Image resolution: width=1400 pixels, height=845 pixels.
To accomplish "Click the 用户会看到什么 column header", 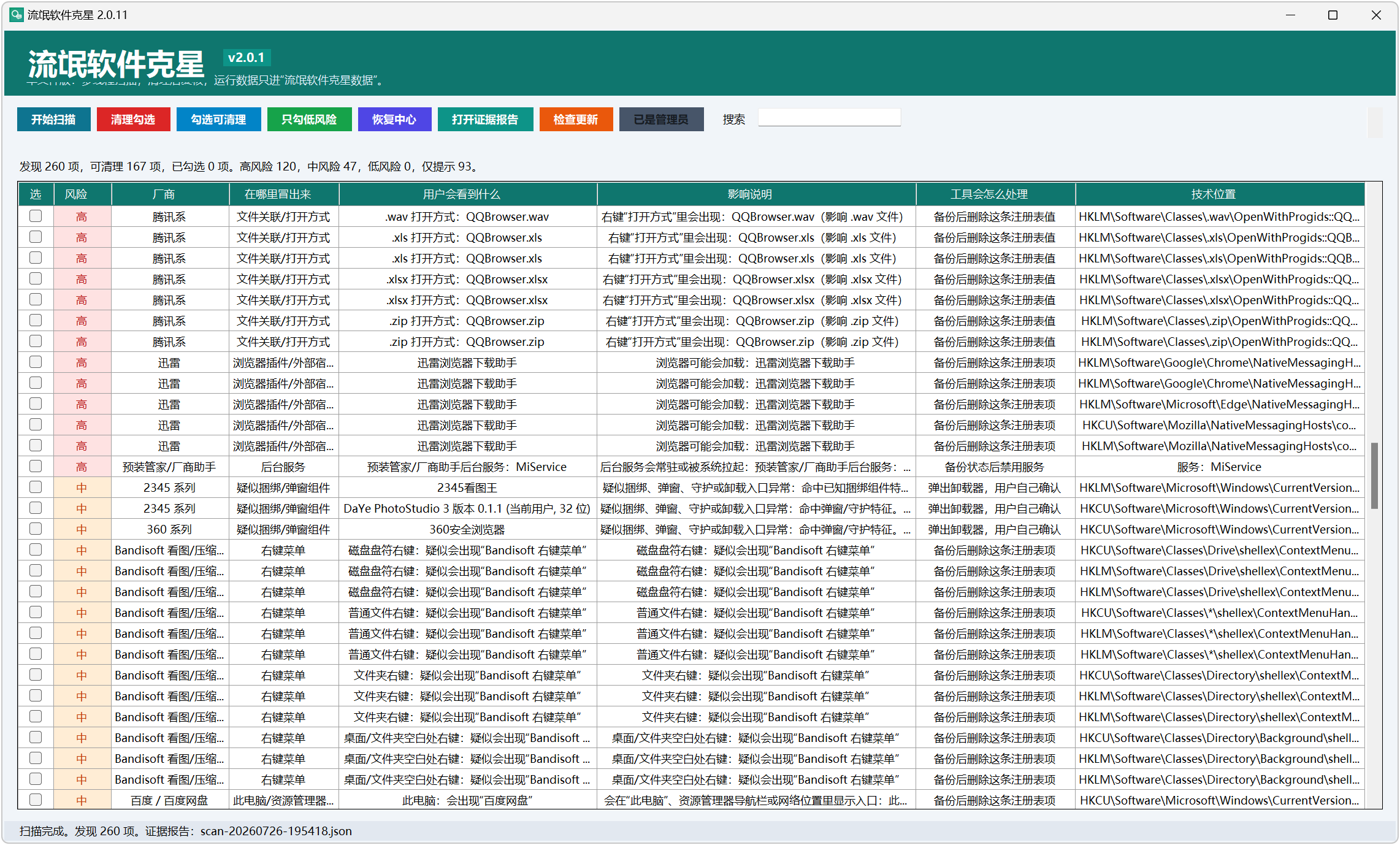I will coord(468,194).
